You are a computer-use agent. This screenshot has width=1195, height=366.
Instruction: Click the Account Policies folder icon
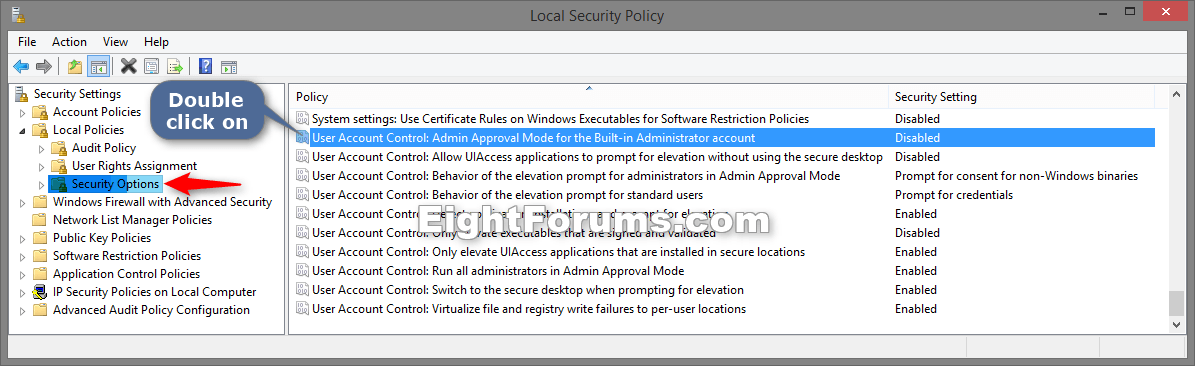click(40, 112)
